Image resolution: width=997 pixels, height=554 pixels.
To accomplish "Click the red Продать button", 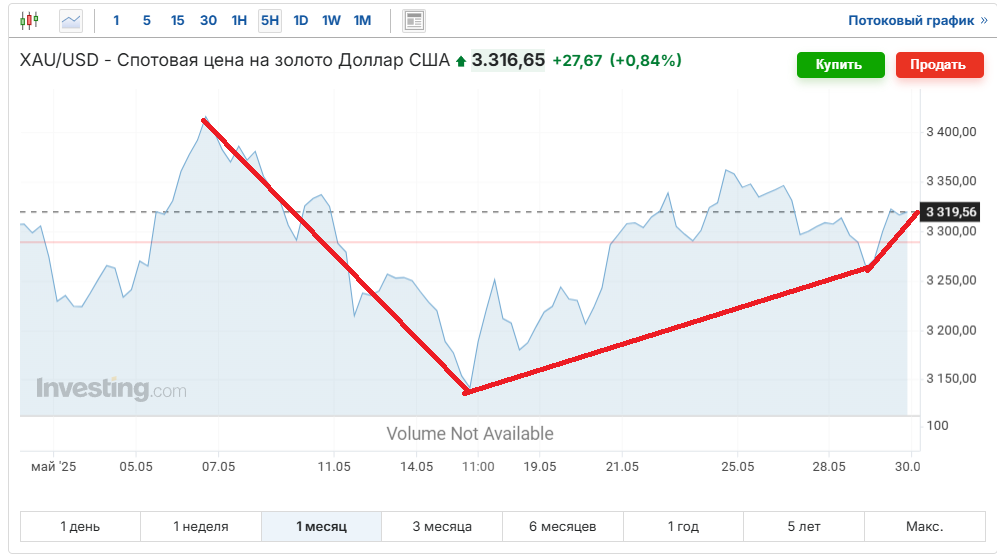I will tap(940, 65).
